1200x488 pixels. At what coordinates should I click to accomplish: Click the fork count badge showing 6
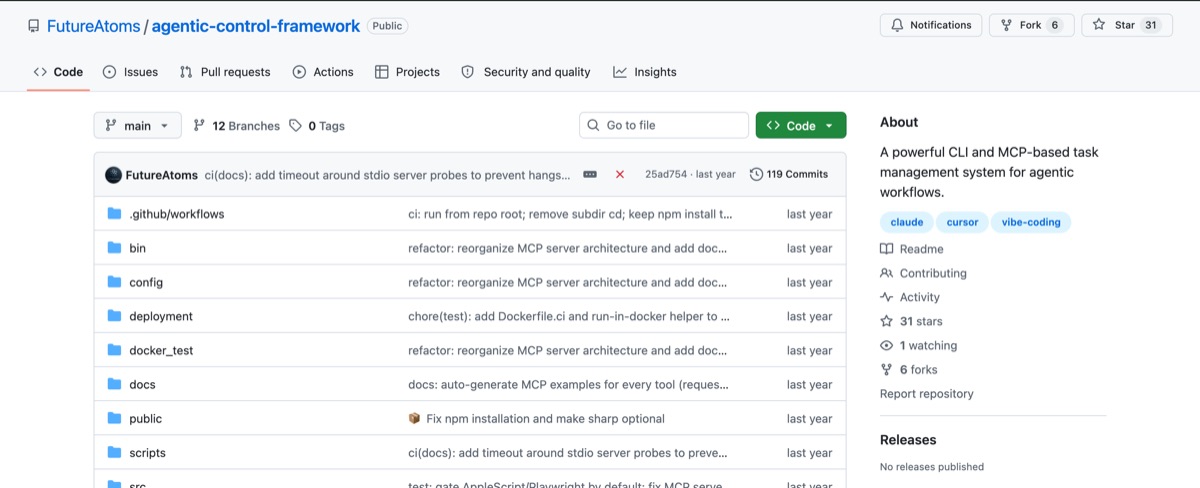1055,25
